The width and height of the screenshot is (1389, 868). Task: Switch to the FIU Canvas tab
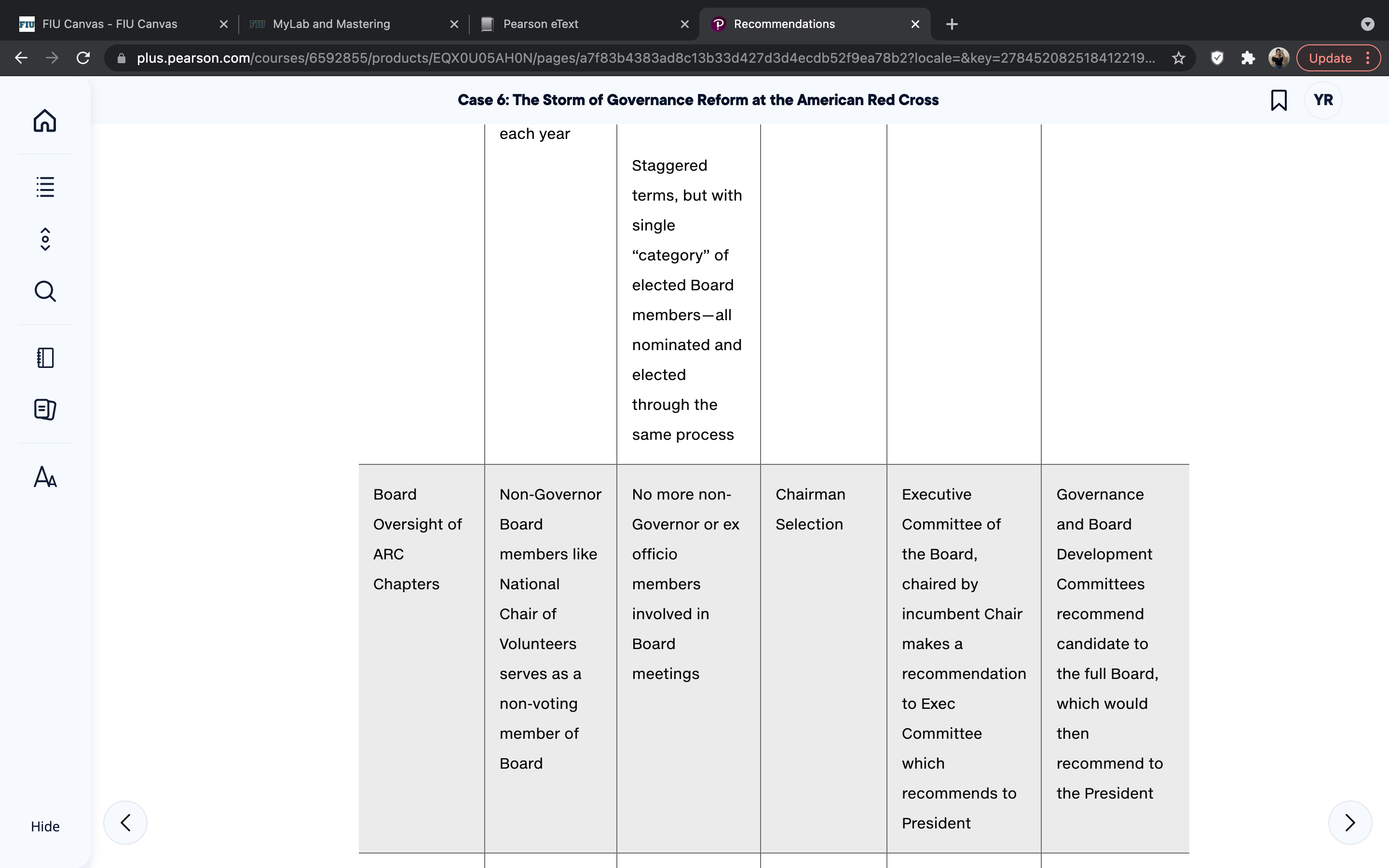point(109,24)
